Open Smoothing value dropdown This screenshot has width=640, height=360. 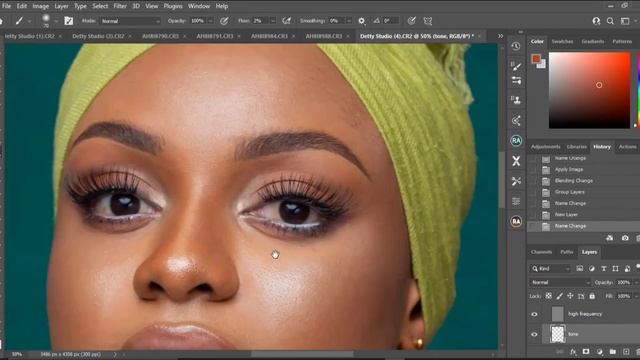click(349, 21)
